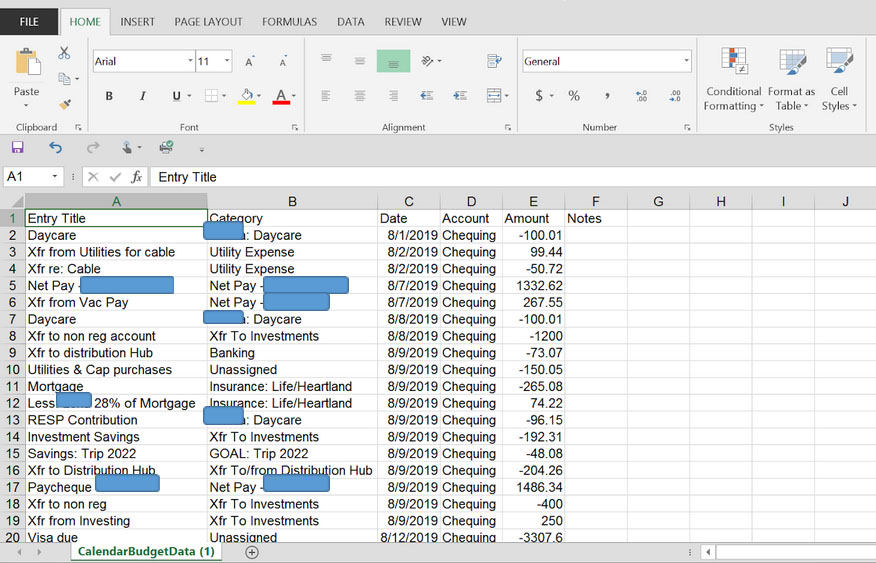Switch to the FORMULAS ribbon tab
The height and width of the screenshot is (563, 876).
point(289,21)
